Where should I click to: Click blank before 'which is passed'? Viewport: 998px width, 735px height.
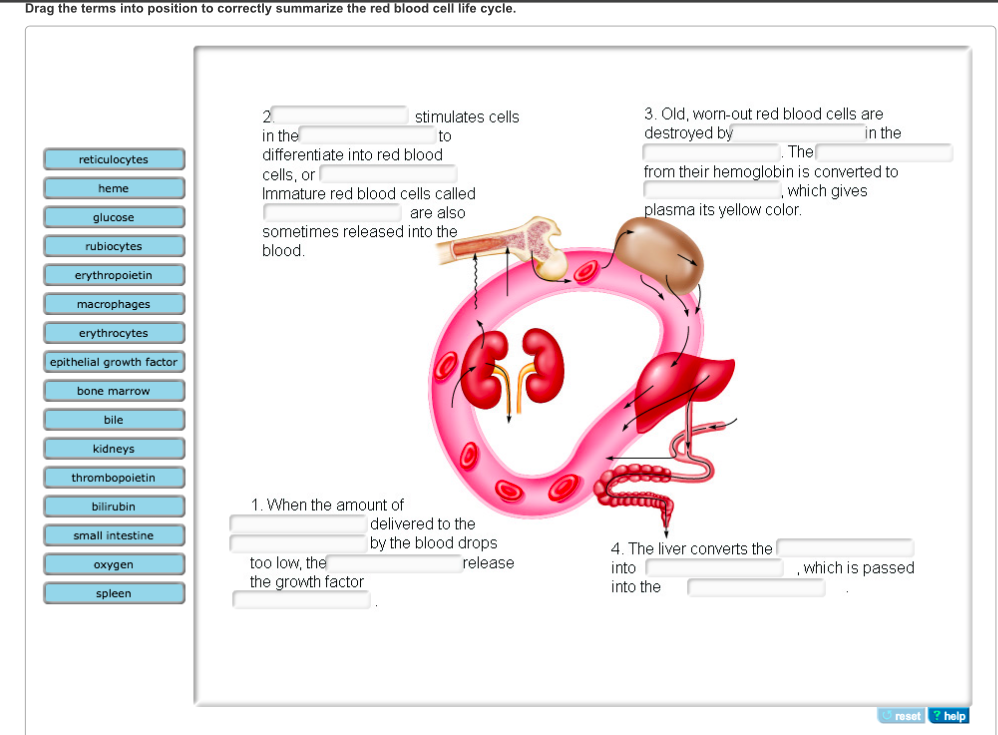715,568
